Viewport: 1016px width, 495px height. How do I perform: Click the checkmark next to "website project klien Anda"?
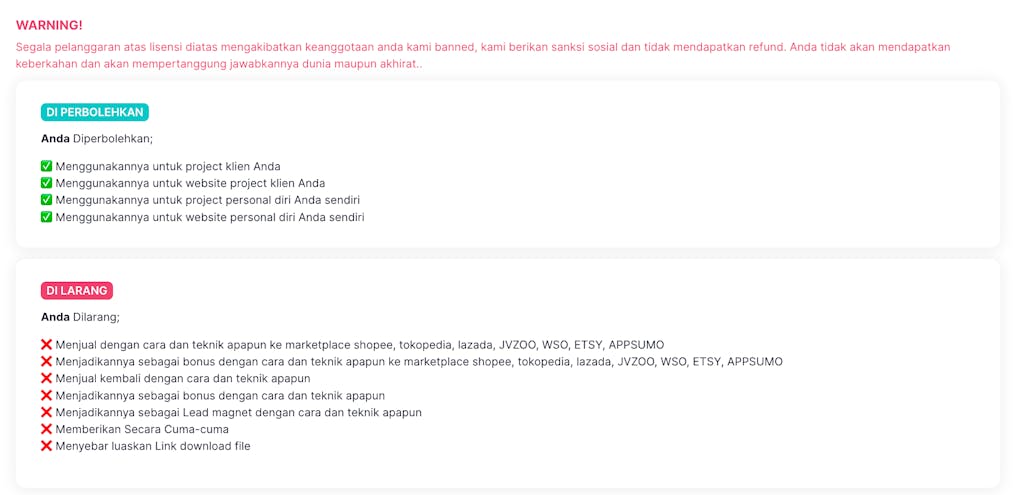(x=46, y=183)
